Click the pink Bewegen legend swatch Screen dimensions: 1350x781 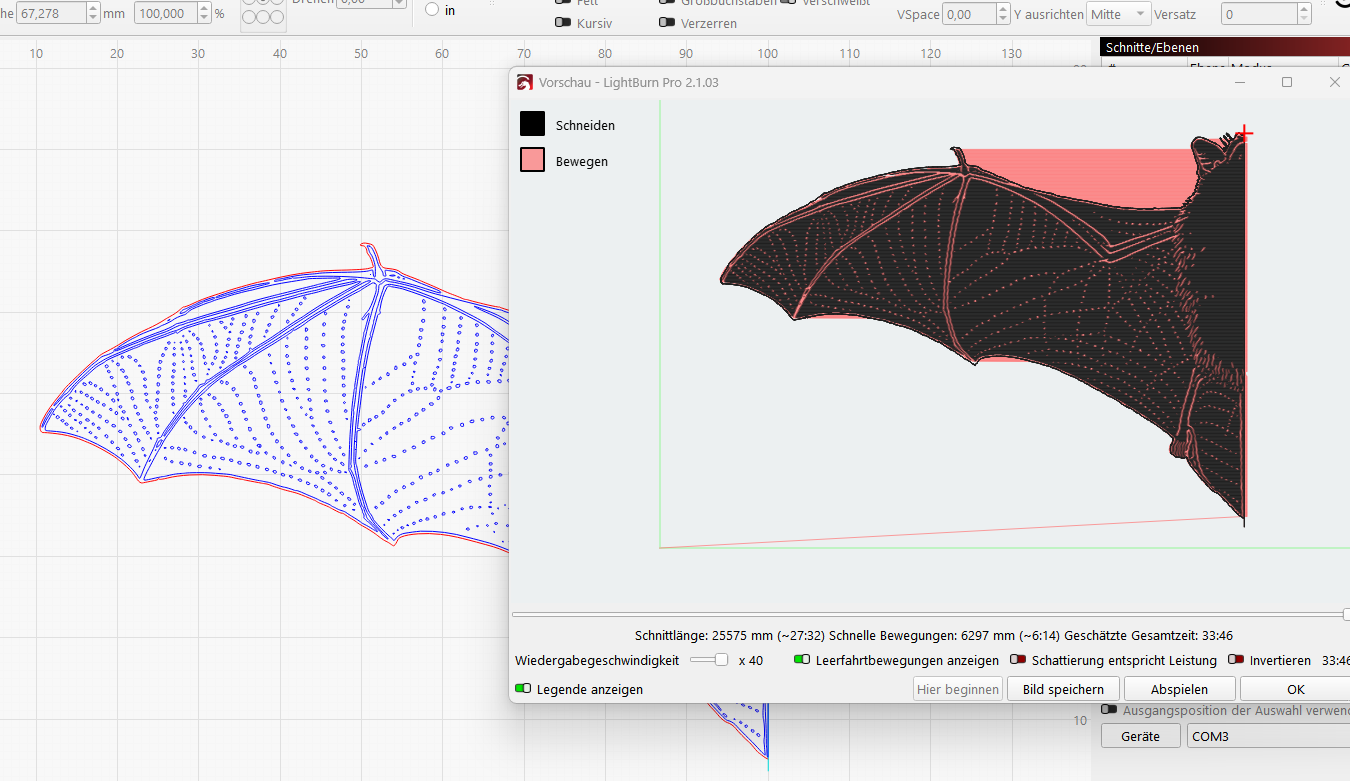tap(532, 160)
